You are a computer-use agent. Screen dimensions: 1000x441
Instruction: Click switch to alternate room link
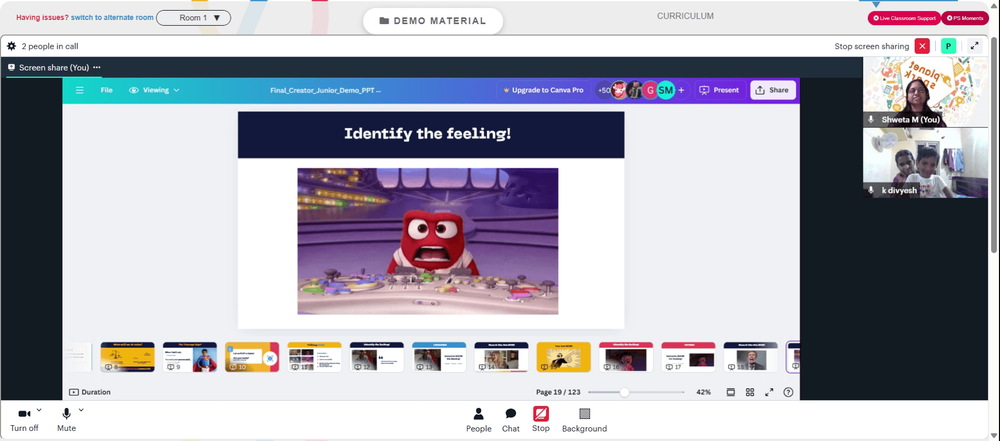click(x=112, y=18)
